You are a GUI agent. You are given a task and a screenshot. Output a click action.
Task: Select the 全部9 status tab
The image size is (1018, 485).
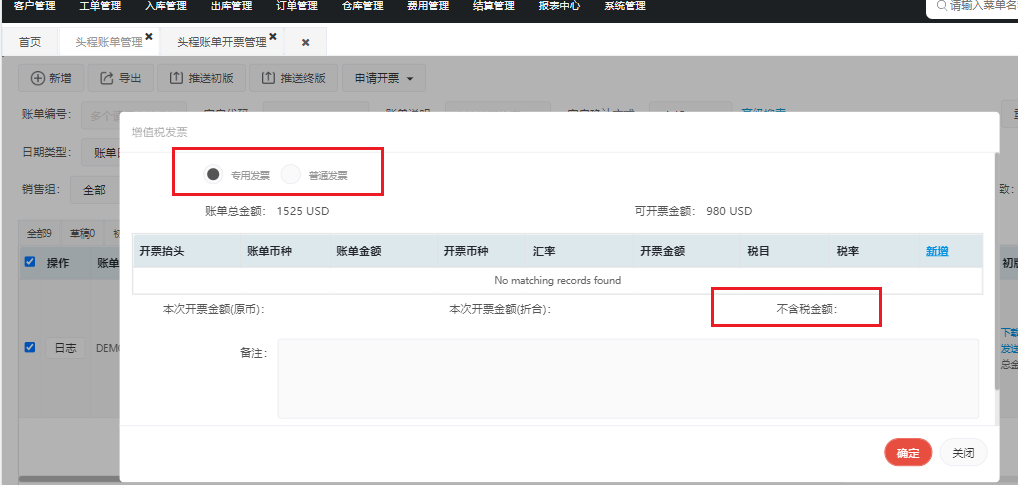39,233
